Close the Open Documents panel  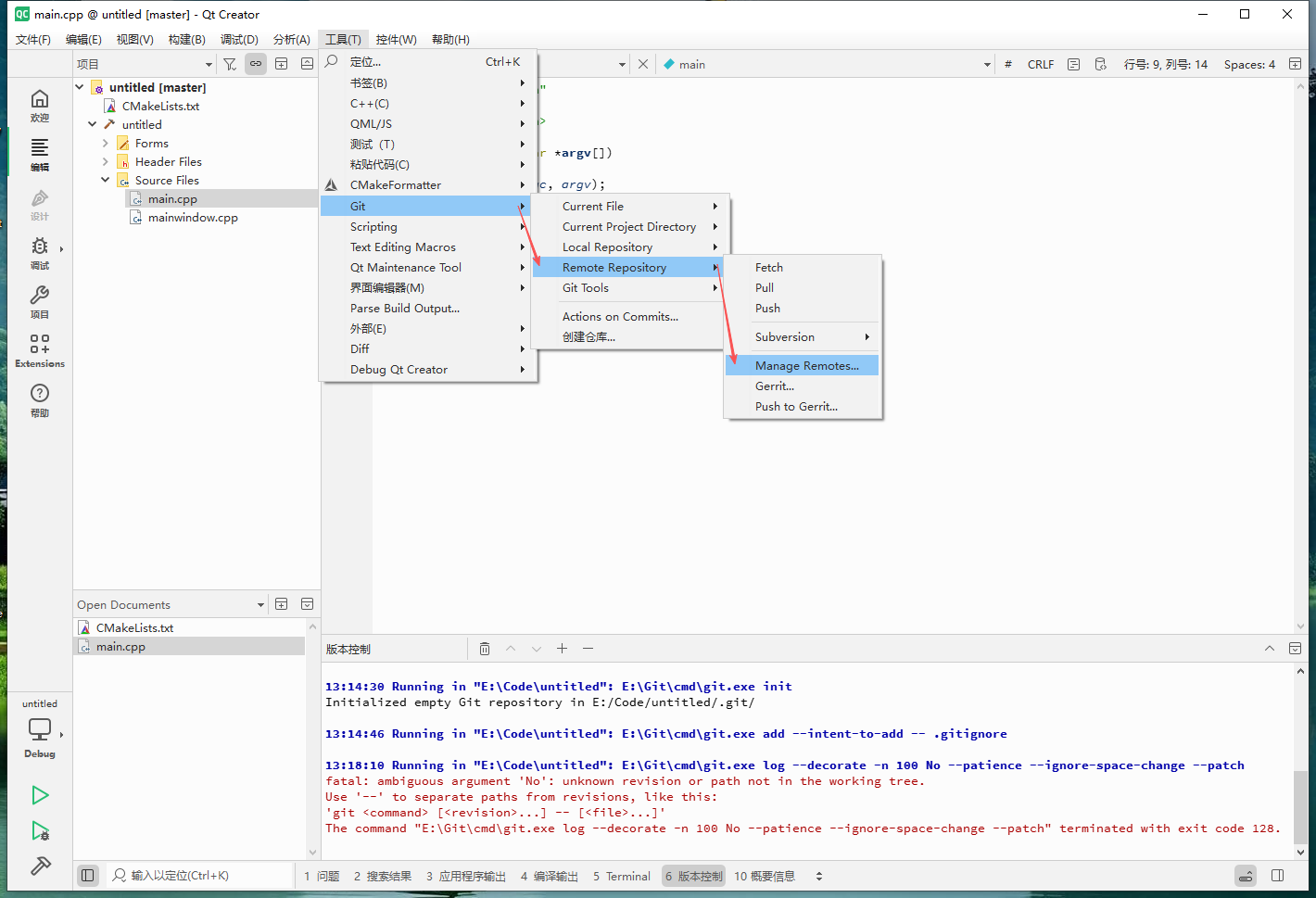(307, 604)
